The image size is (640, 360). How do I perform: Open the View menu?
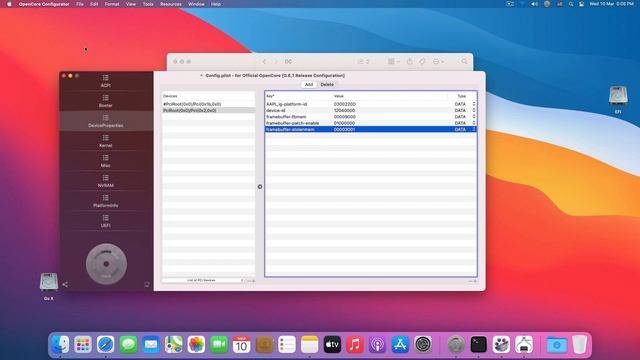pyautogui.click(x=131, y=4)
